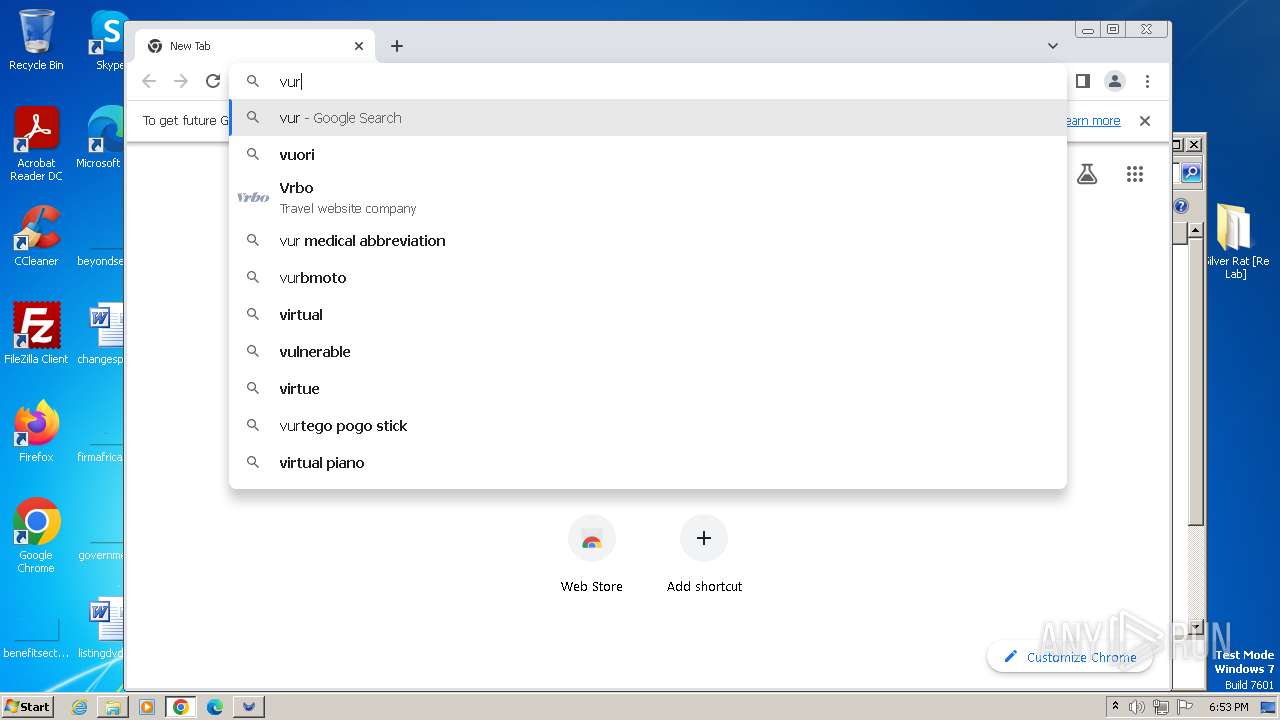Select the New Tab tab
Image resolution: width=1280 pixels, height=720 pixels.
coord(255,46)
